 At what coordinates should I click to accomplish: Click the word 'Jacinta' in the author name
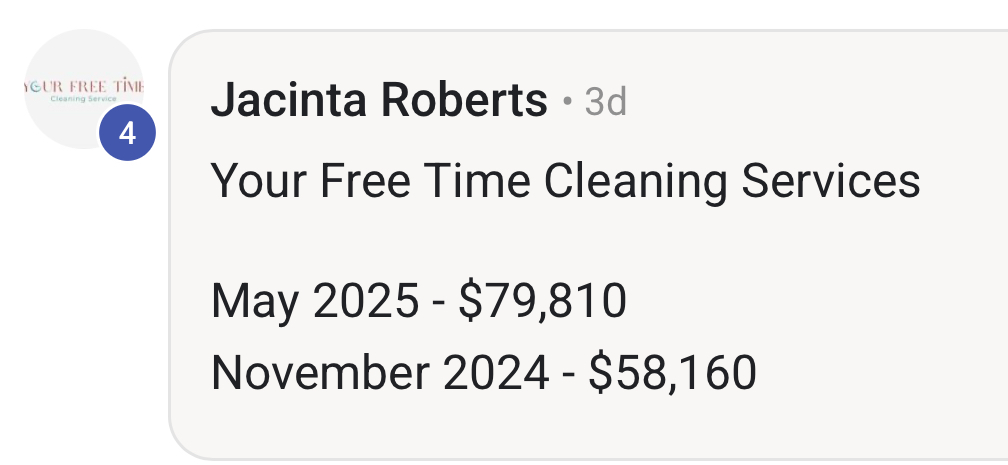[x=289, y=101]
